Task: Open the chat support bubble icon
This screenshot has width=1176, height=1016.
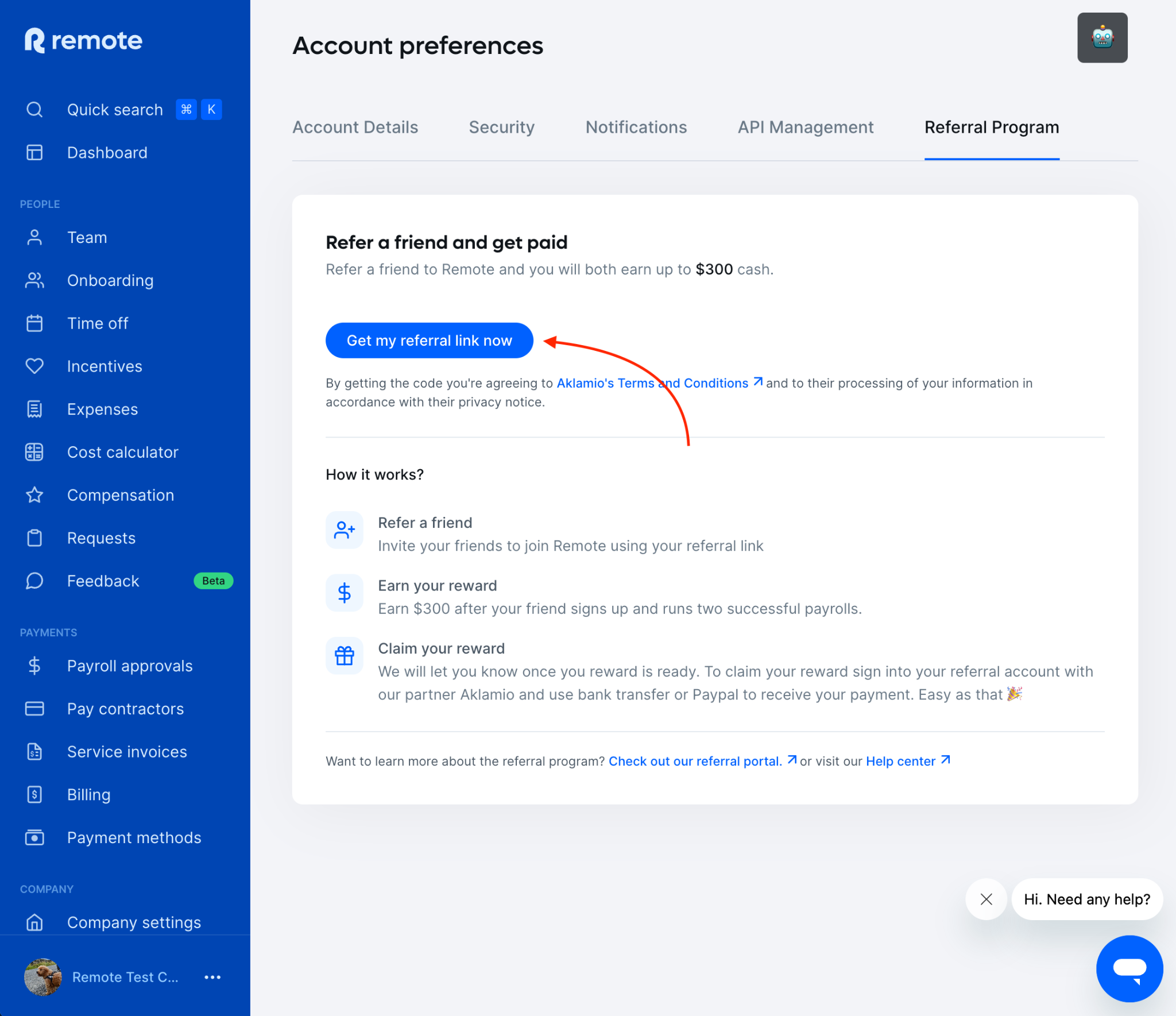Action: 1129,968
